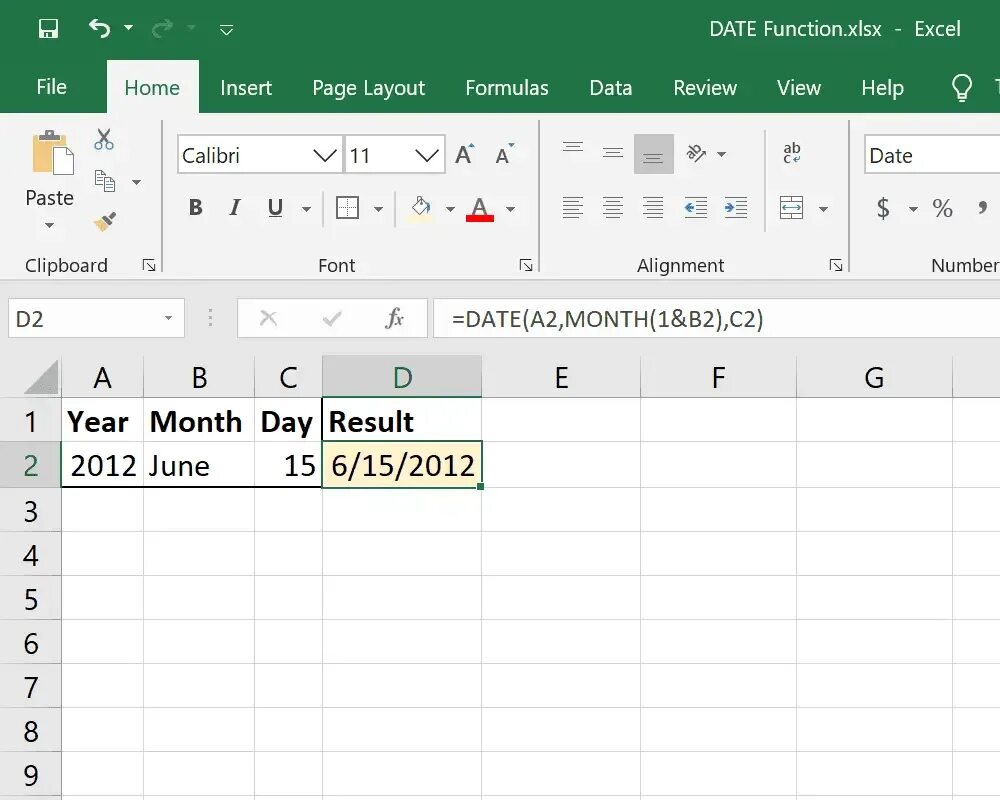The width and height of the screenshot is (1000, 800).
Task: Open the Review tab
Action: point(705,87)
